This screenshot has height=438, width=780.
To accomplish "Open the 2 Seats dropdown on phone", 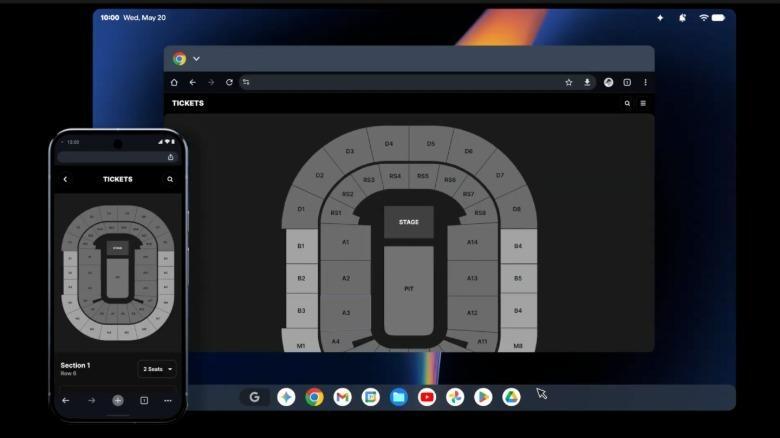I will pos(157,369).
